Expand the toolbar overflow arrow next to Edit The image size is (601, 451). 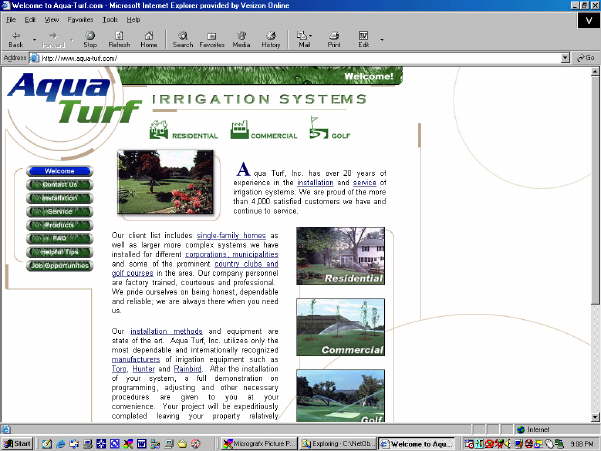coord(382,39)
